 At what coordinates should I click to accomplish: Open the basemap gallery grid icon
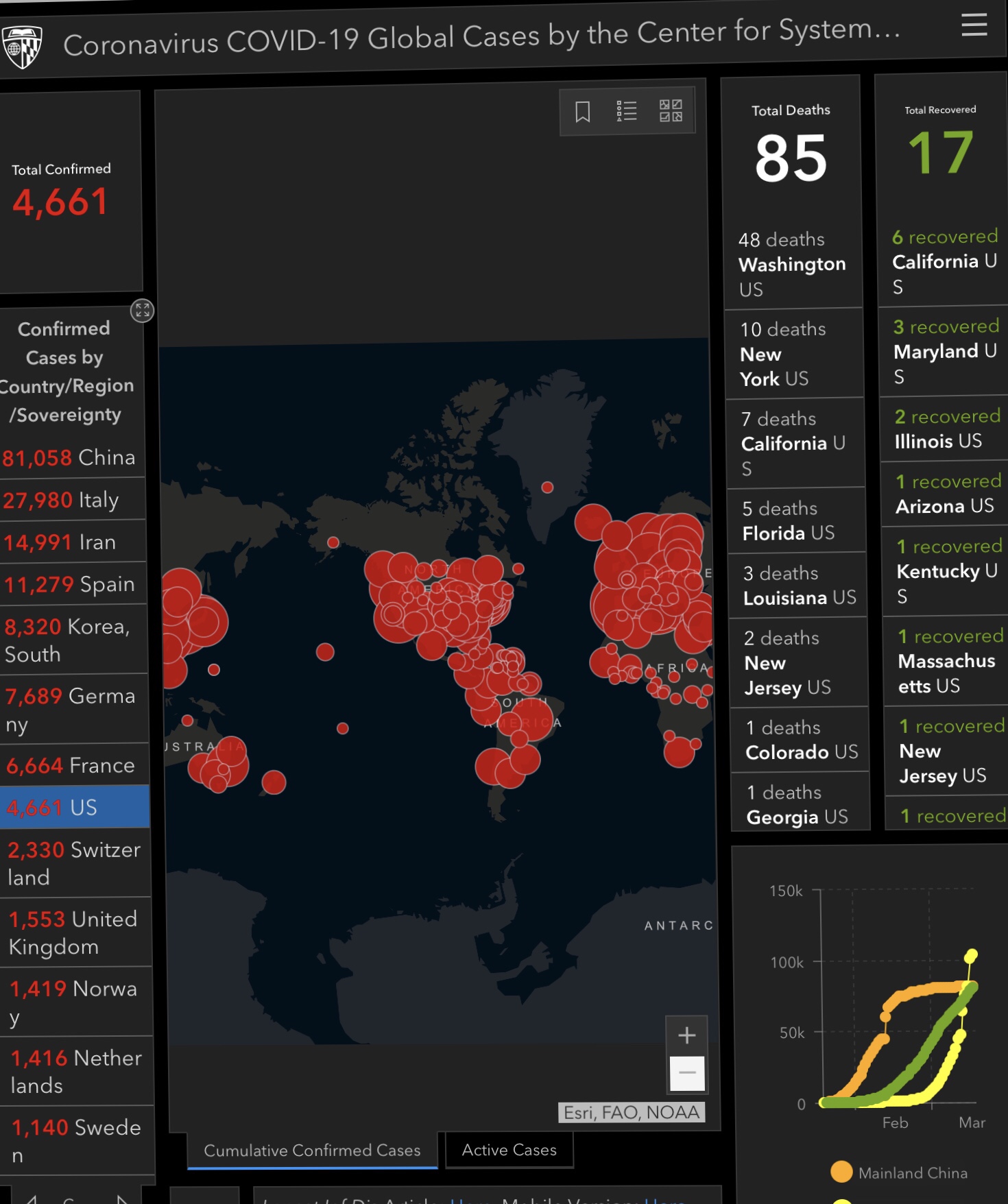coord(671,110)
